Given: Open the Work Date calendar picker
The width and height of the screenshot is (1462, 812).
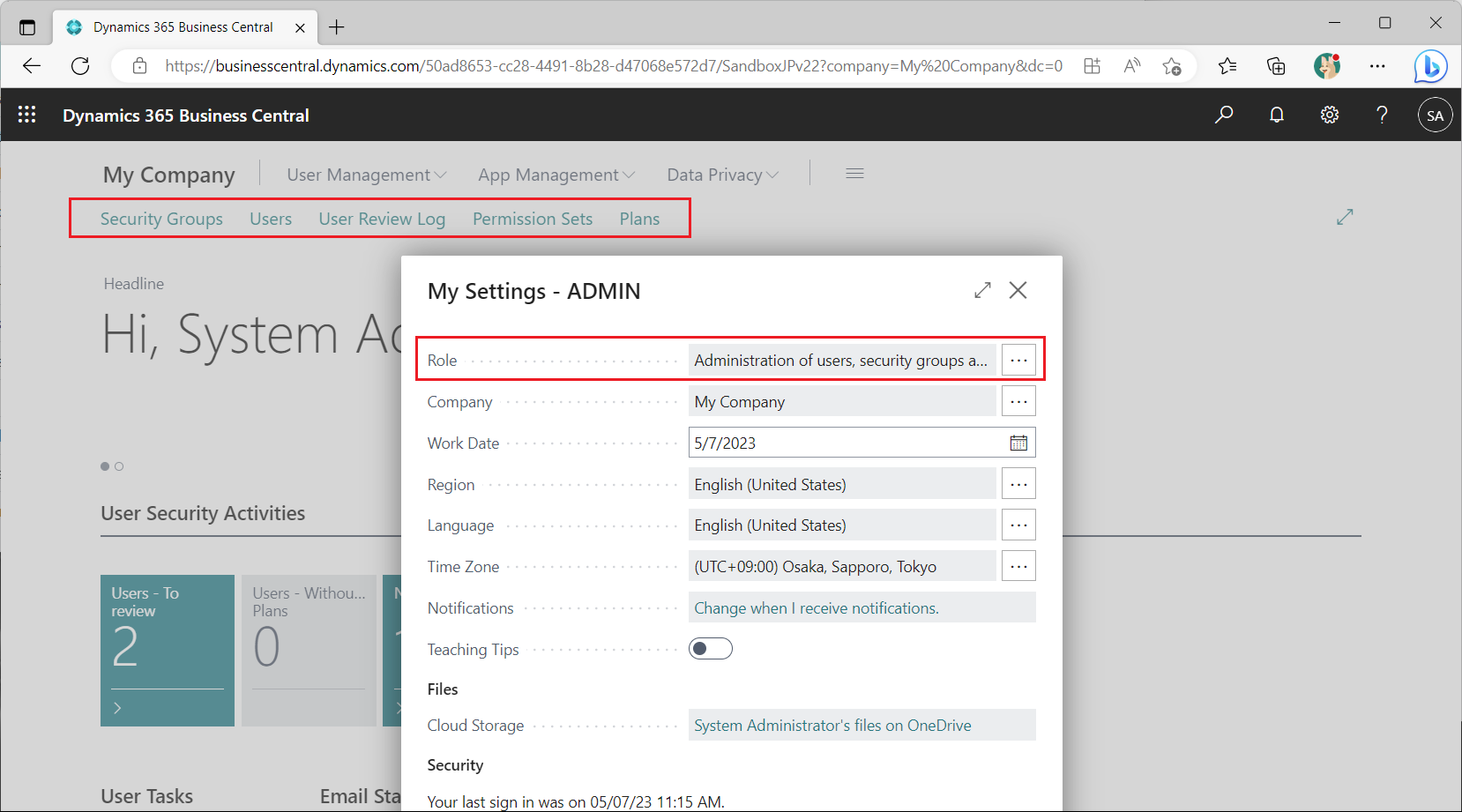Looking at the screenshot, I should pos(1018,442).
